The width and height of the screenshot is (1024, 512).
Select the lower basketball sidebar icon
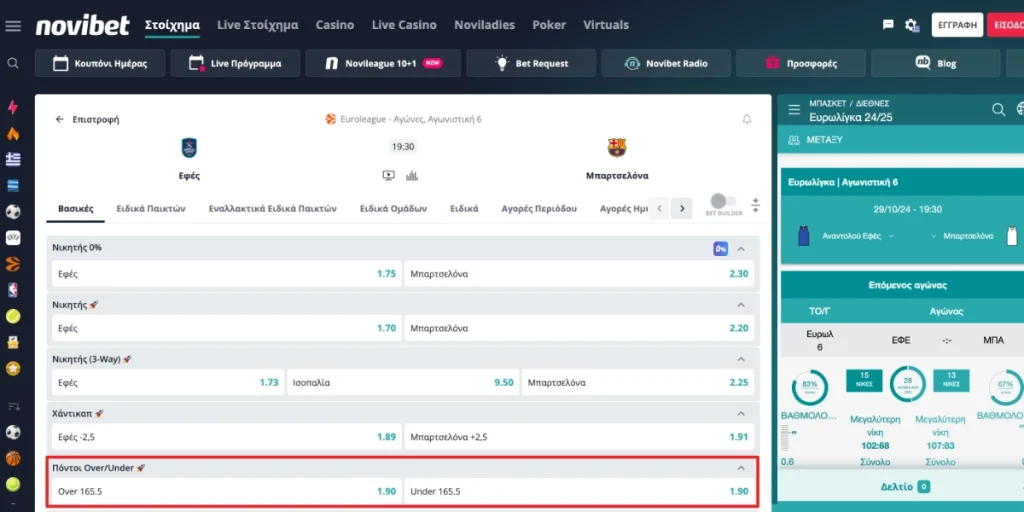click(x=12, y=458)
